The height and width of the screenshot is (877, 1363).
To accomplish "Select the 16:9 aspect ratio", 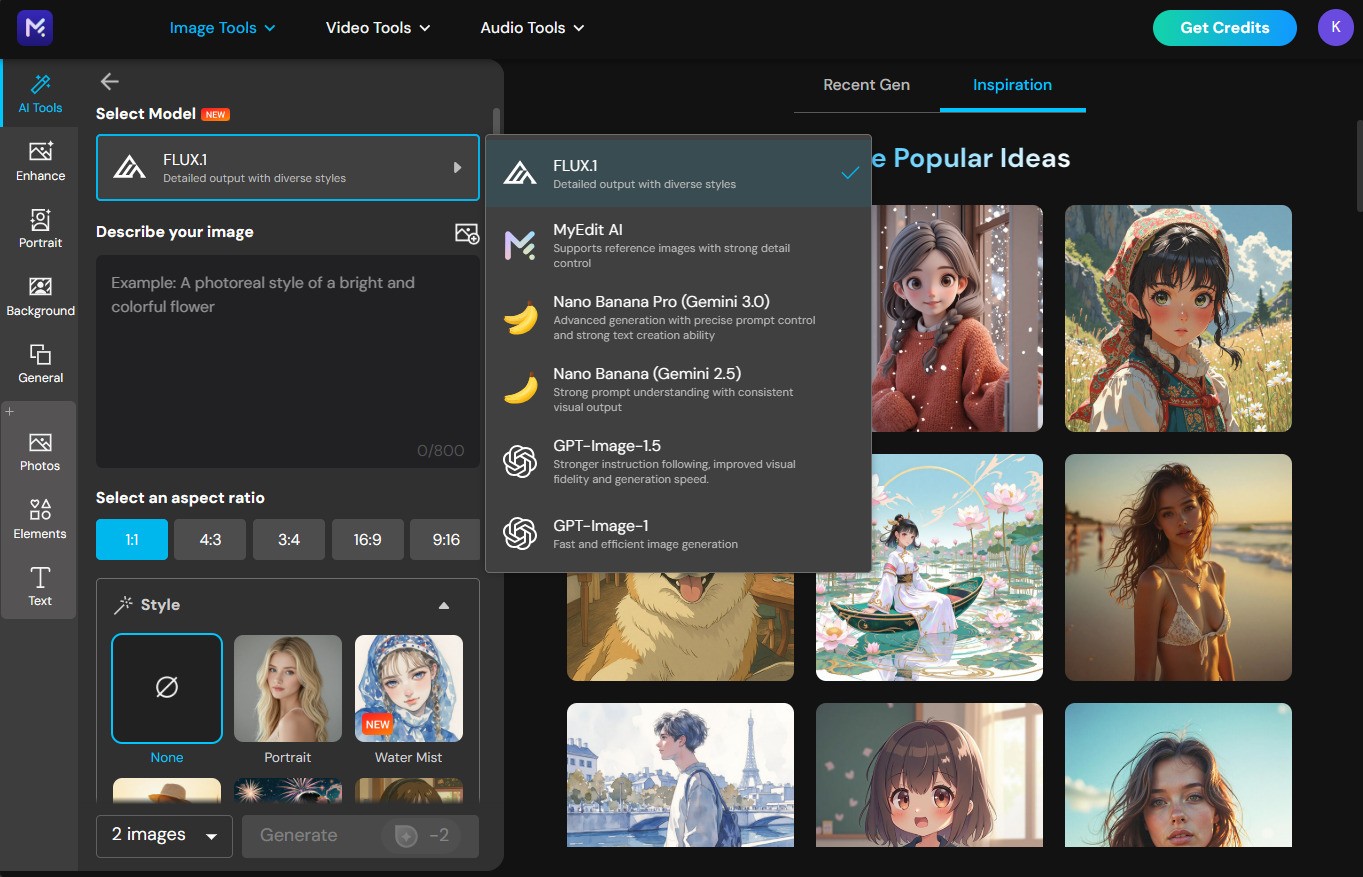I will coord(367,539).
